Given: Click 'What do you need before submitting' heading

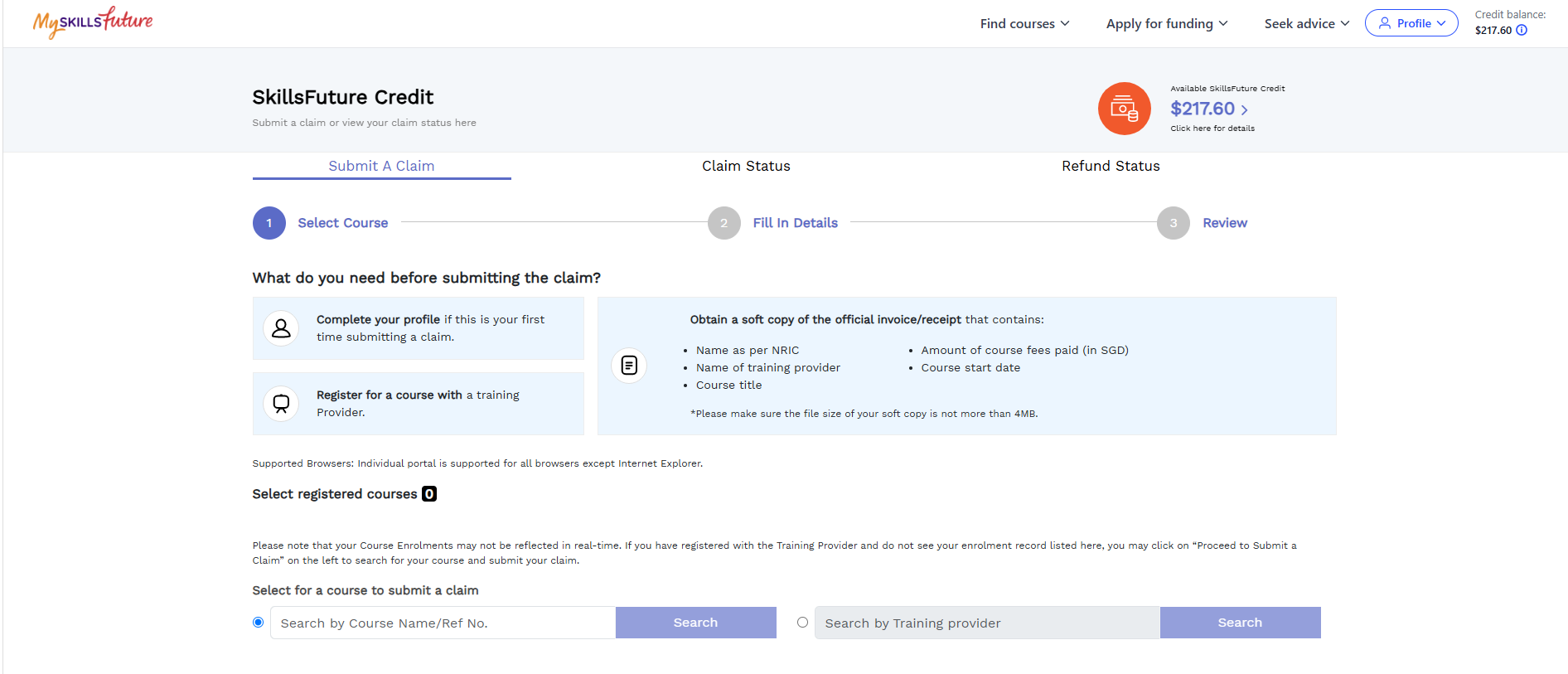Looking at the screenshot, I should (x=426, y=278).
